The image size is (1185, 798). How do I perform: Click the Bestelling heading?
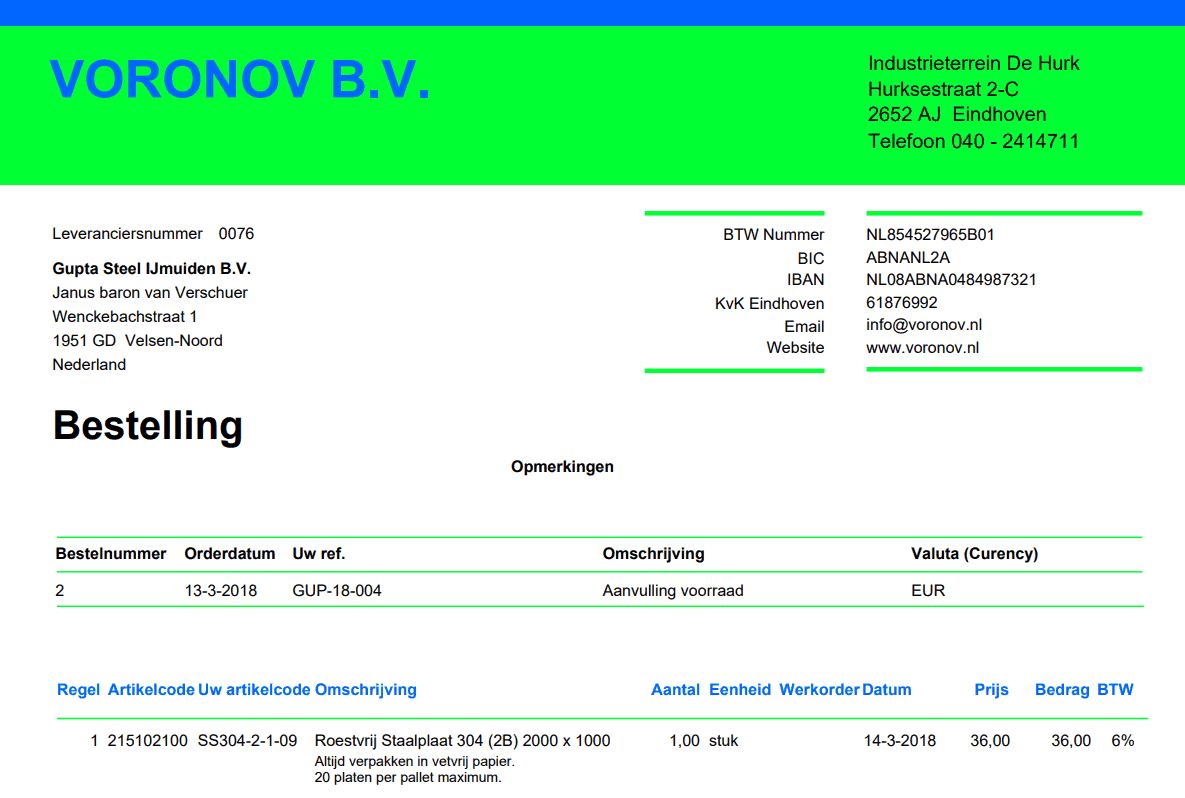point(148,426)
